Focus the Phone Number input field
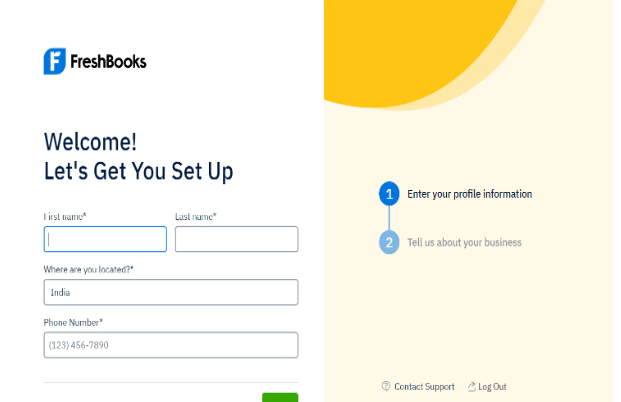The width and height of the screenshot is (621, 402). [x=171, y=345]
